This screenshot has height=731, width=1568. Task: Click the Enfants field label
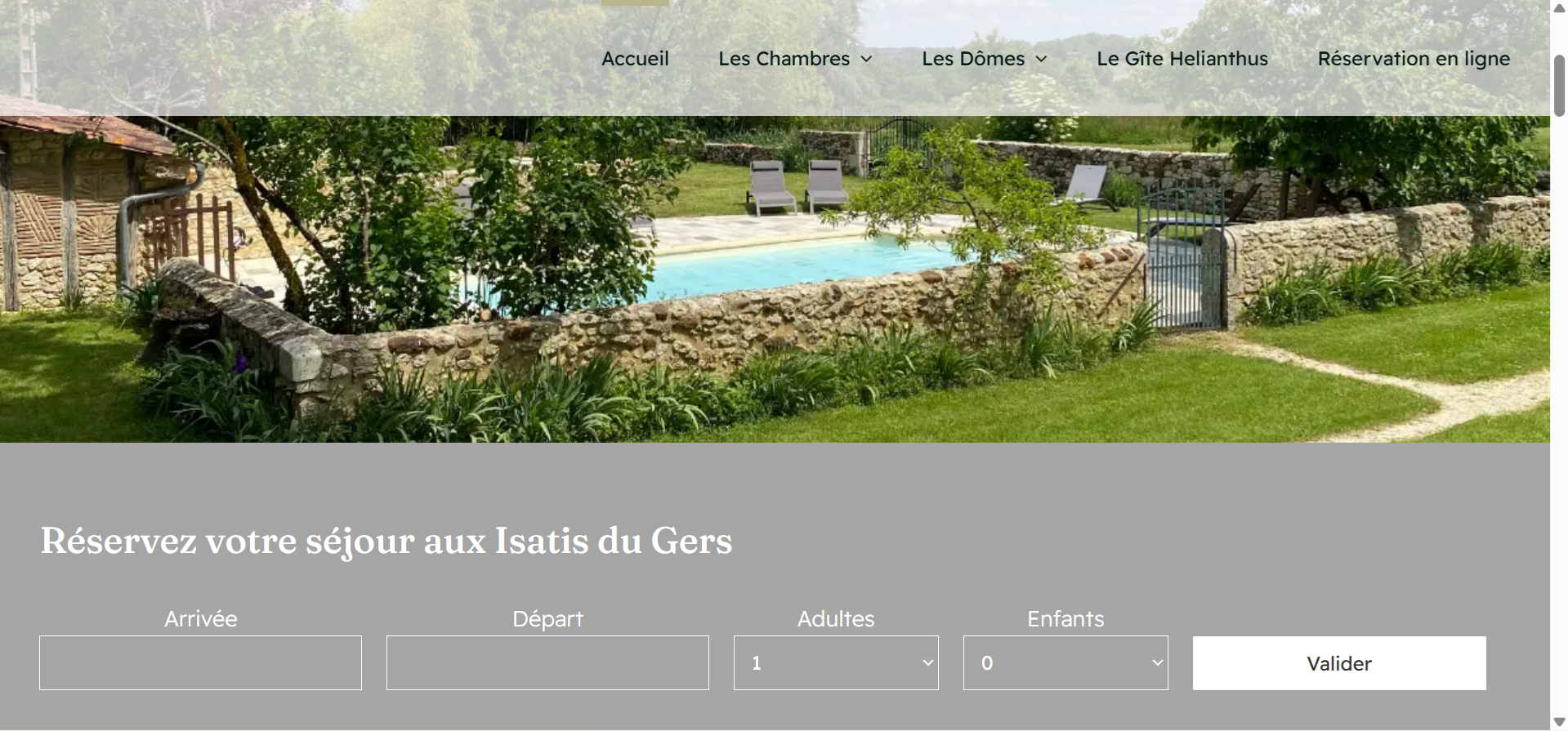click(1065, 619)
